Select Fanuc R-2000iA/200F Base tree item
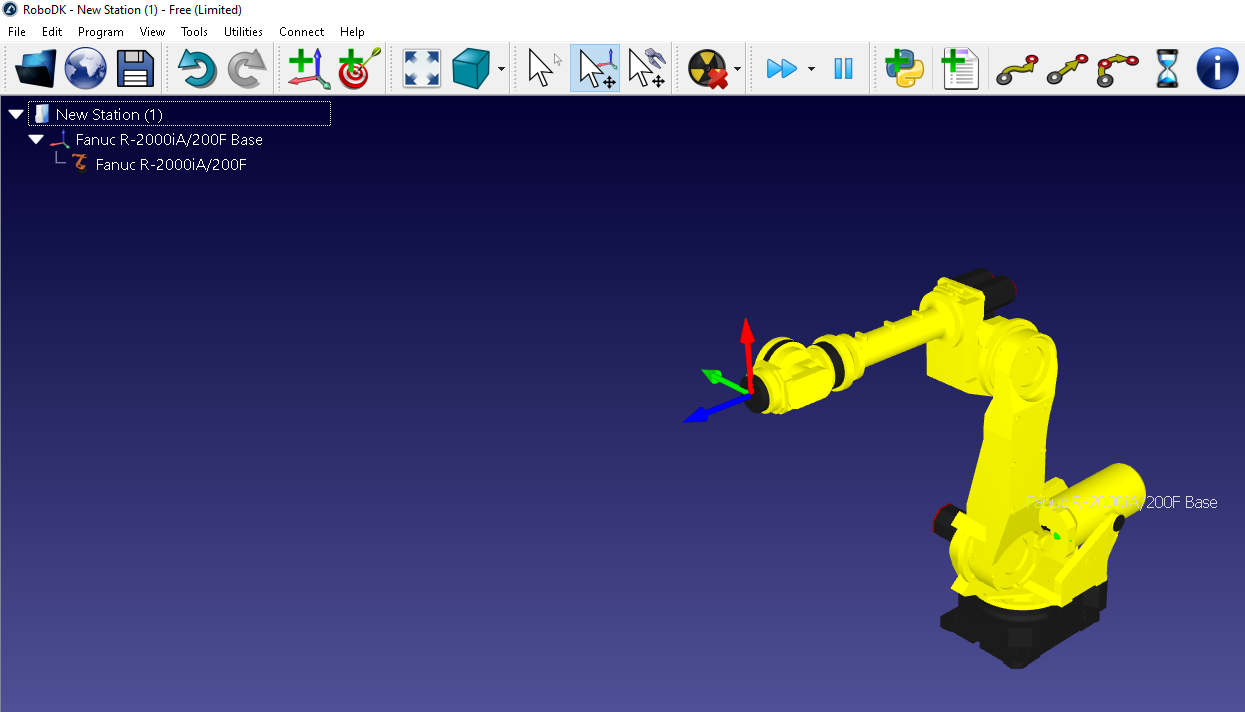 click(169, 140)
